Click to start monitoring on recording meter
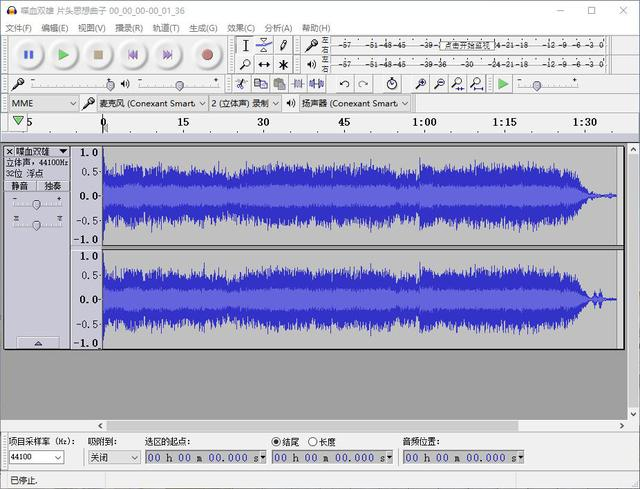Screen dimensions: 640x489 (467, 45)
